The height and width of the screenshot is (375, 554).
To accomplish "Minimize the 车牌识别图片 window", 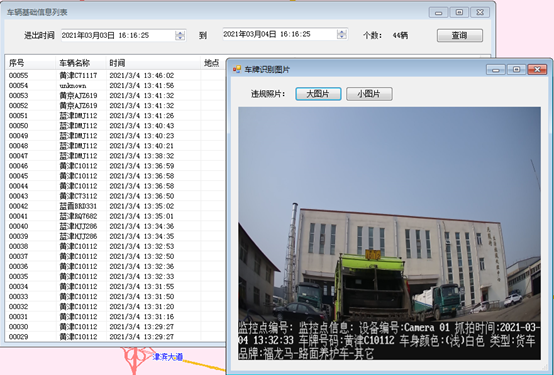I will (x=496, y=69).
